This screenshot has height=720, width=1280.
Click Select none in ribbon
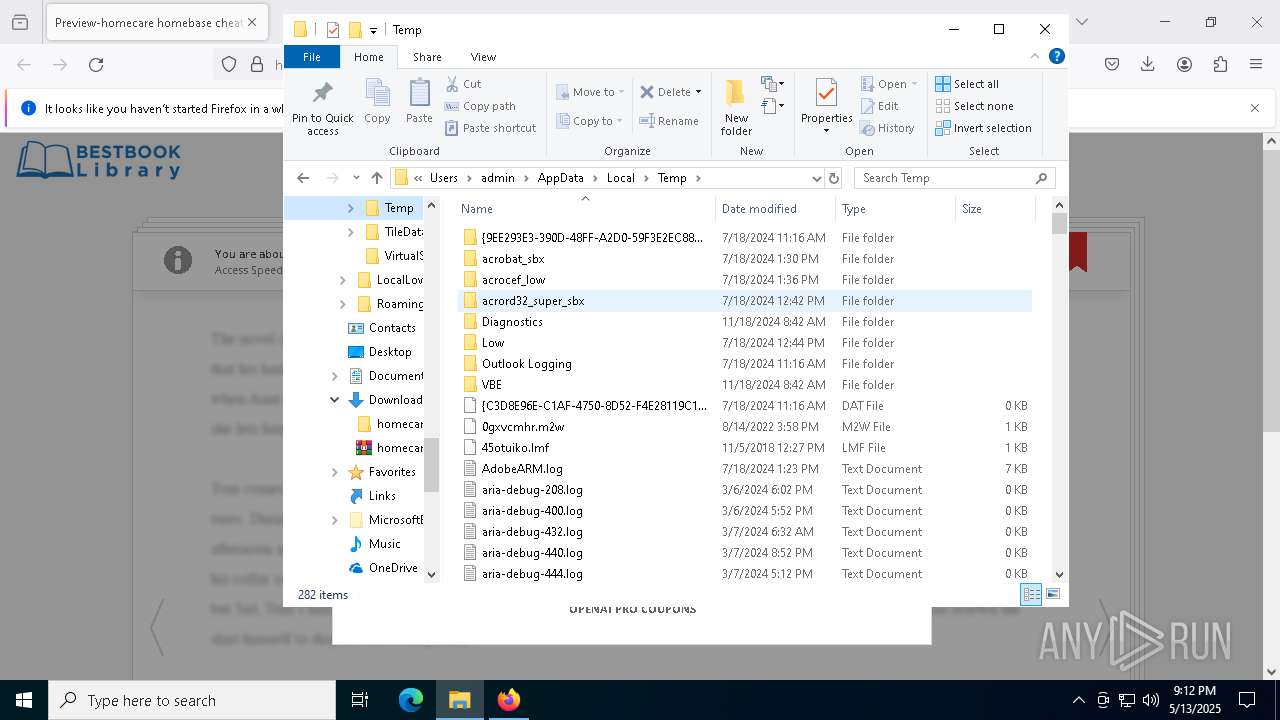pos(974,106)
